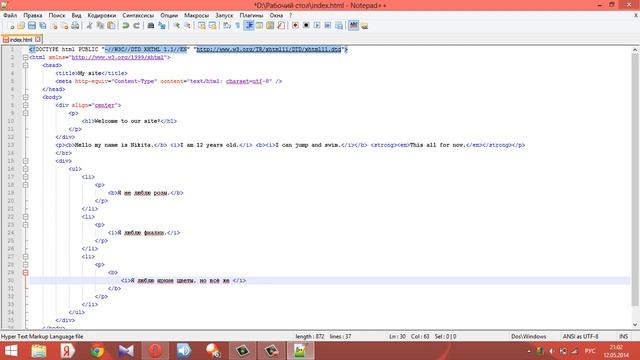
Task: Click the Copy toolbar icon
Action: pos(100,26)
